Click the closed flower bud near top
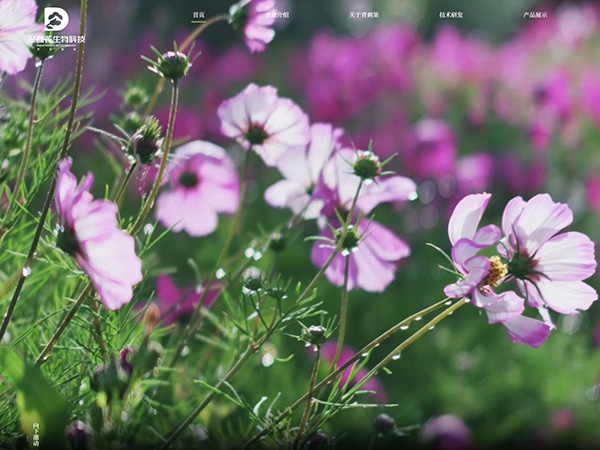 click(173, 65)
